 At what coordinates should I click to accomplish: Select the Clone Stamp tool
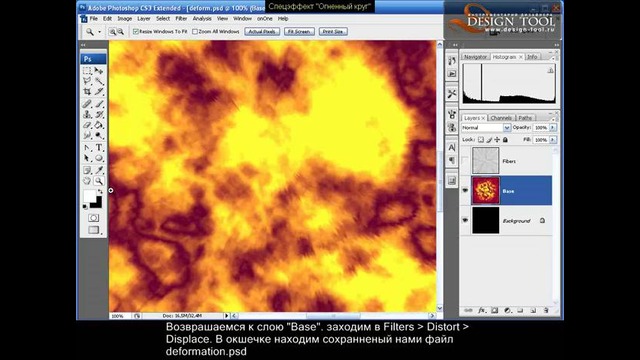point(87,115)
